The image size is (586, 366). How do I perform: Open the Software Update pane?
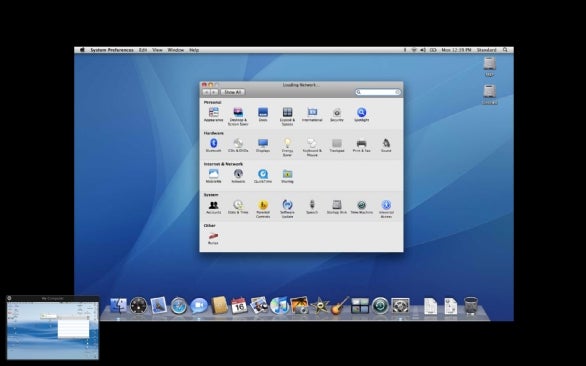point(287,209)
